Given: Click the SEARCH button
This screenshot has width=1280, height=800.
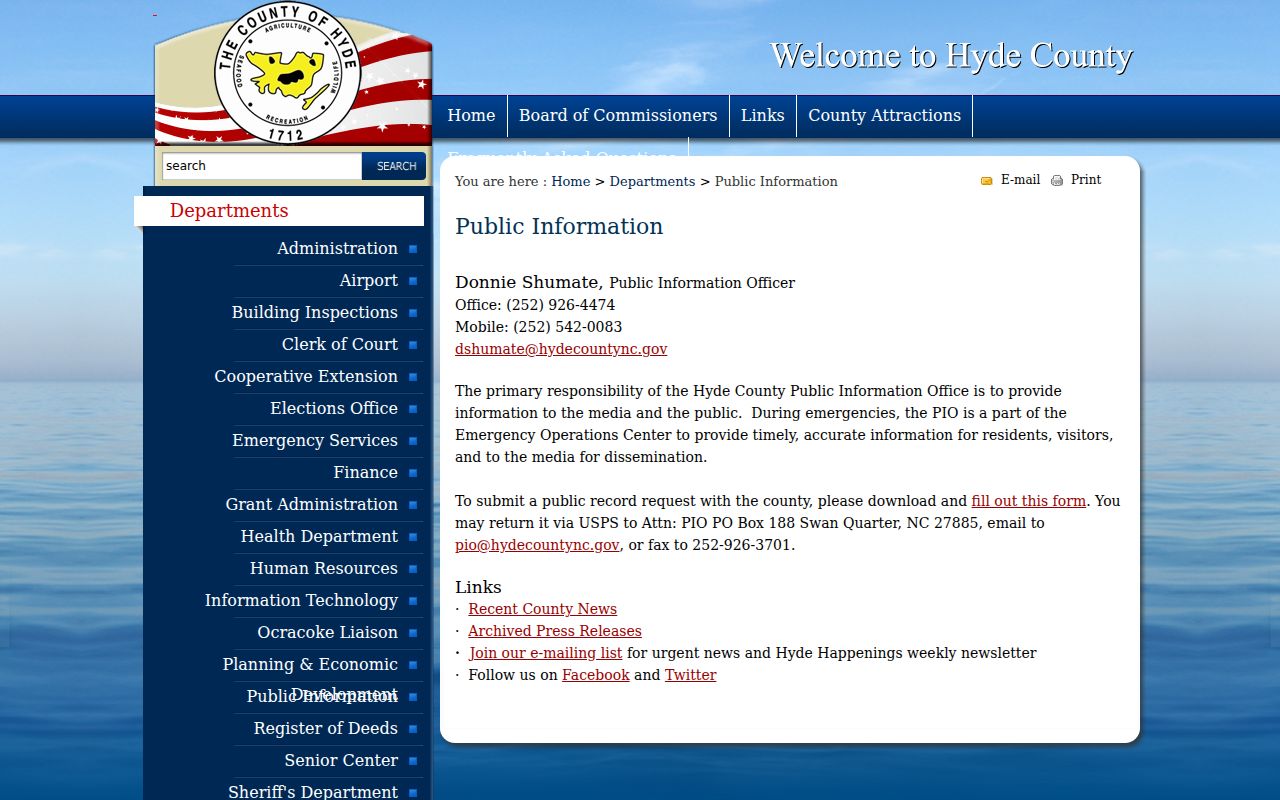Looking at the screenshot, I should click(394, 166).
